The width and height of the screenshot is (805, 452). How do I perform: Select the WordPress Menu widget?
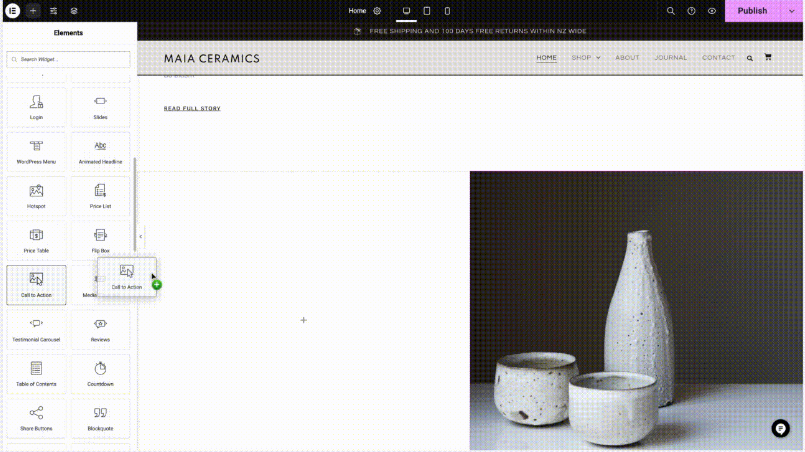tap(36, 152)
